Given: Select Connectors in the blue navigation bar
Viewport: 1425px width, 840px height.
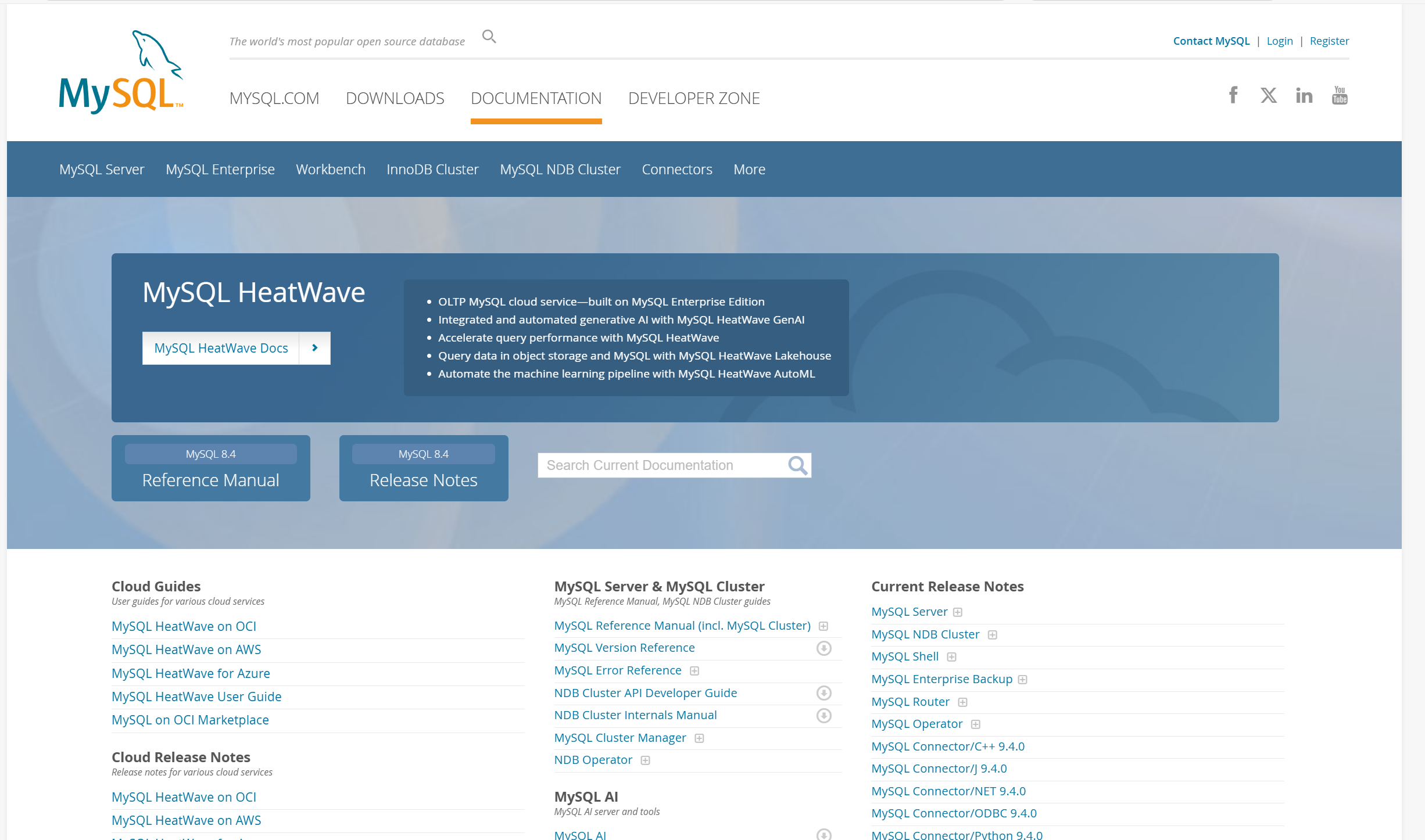Looking at the screenshot, I should point(676,170).
